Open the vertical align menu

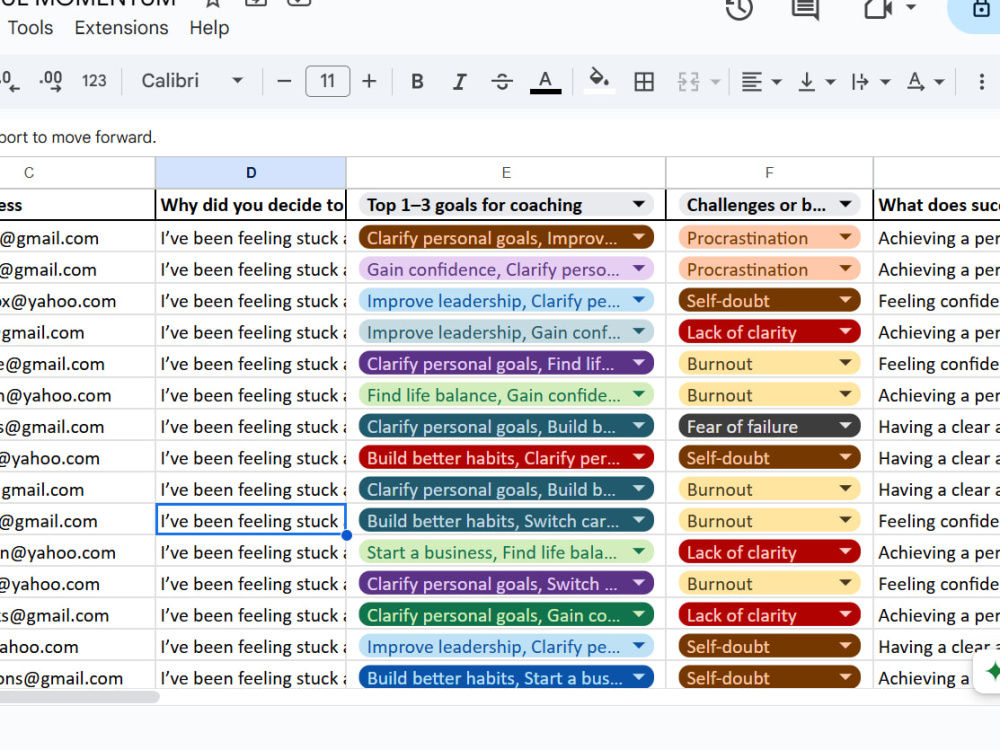(816, 82)
